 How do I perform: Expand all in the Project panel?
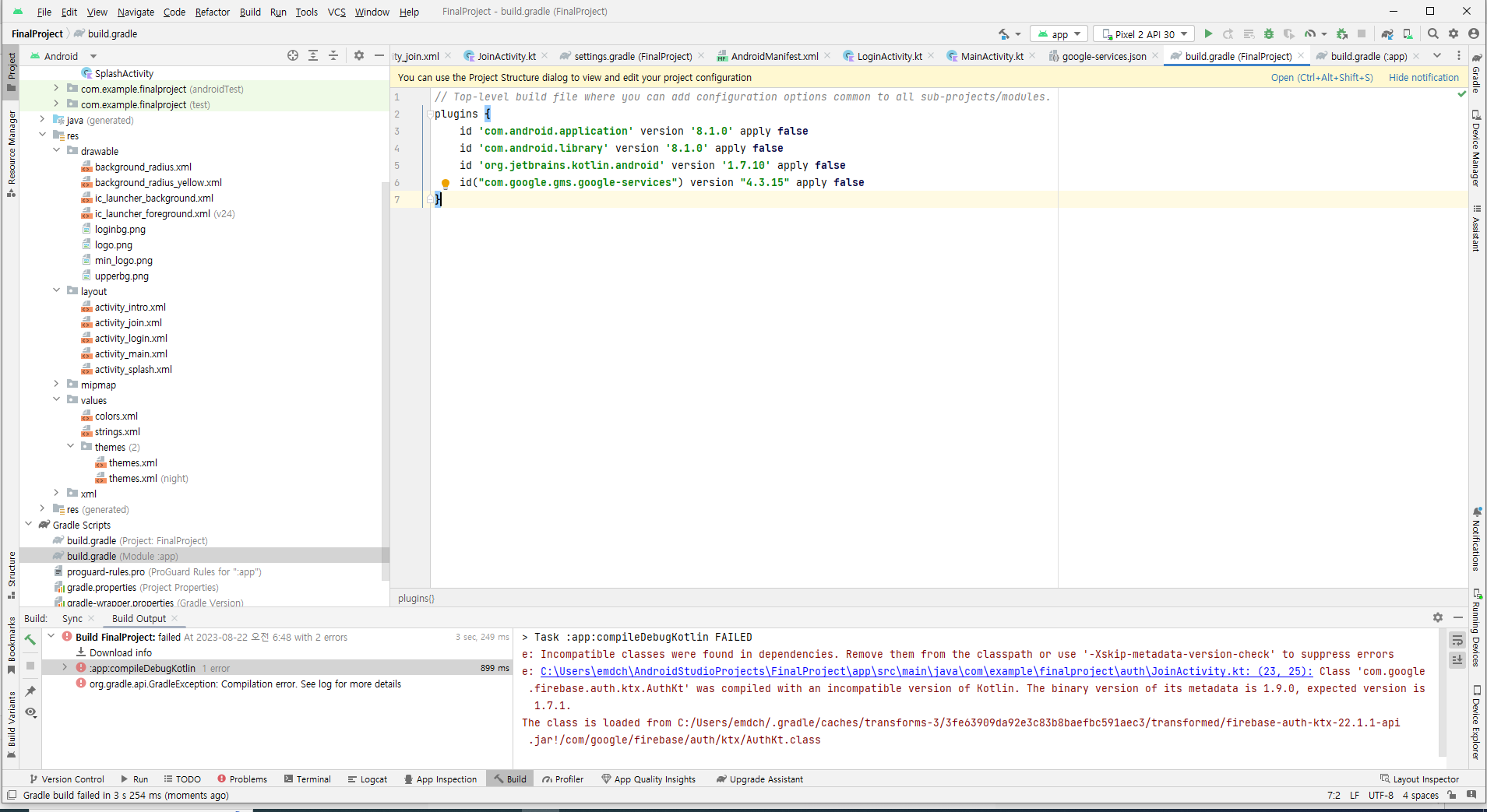(x=313, y=55)
